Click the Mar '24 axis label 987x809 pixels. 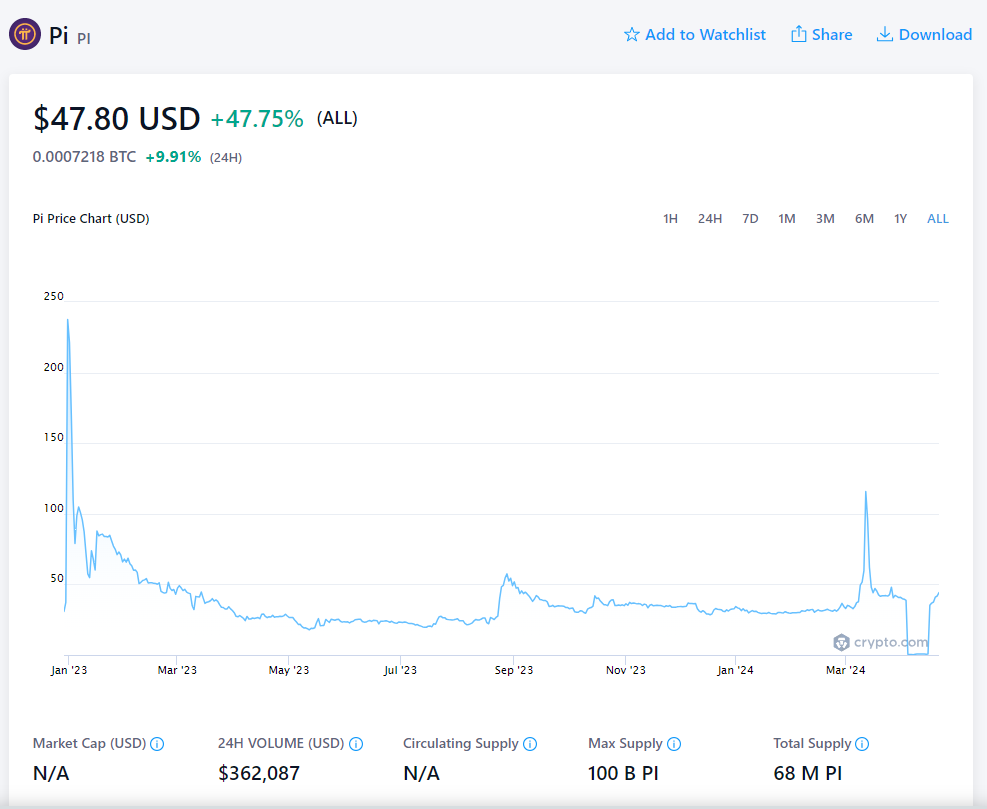(x=845, y=670)
